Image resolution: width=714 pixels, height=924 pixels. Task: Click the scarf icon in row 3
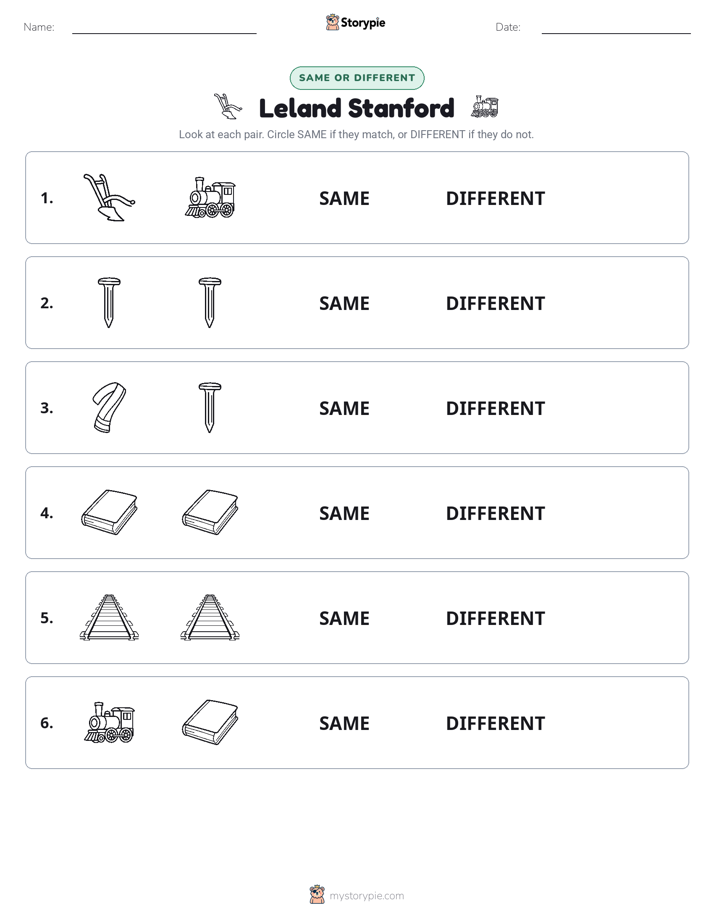110,407
